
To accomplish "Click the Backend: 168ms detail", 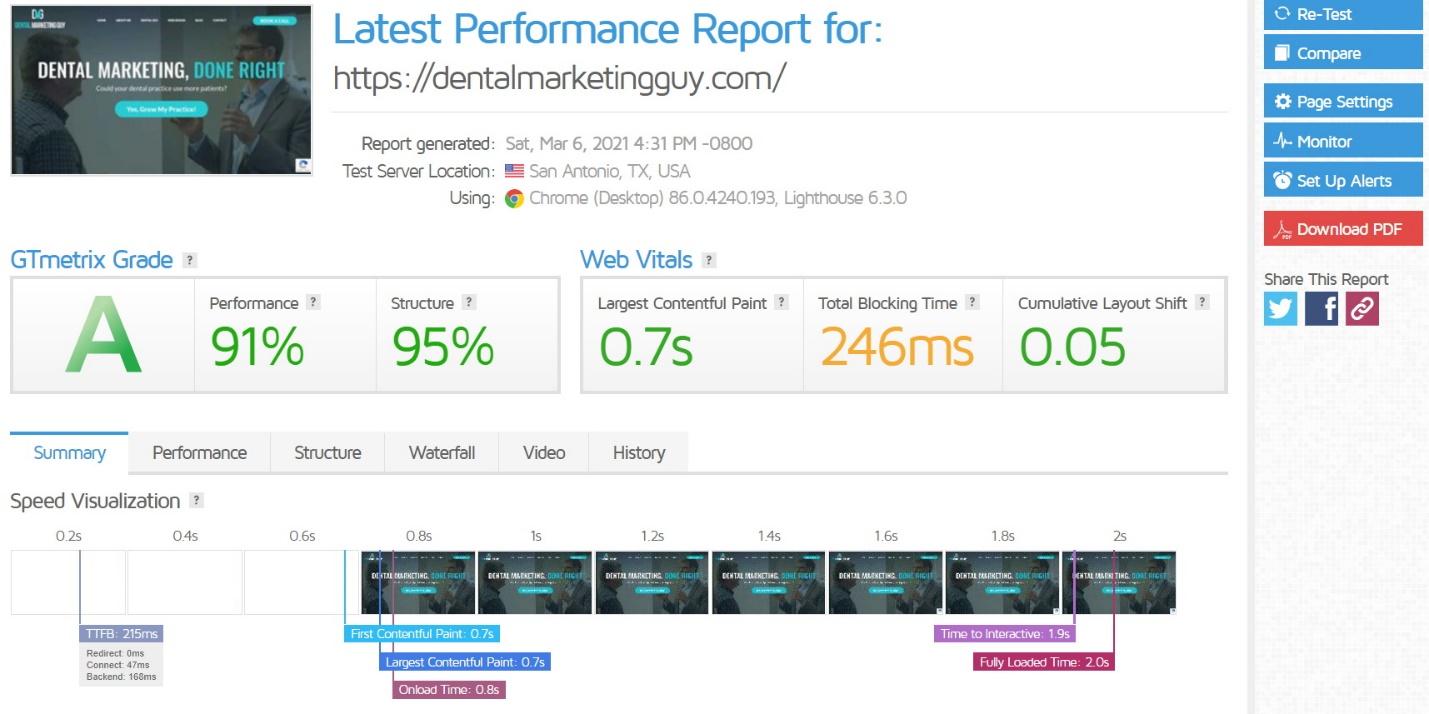I will pyautogui.click(x=121, y=677).
